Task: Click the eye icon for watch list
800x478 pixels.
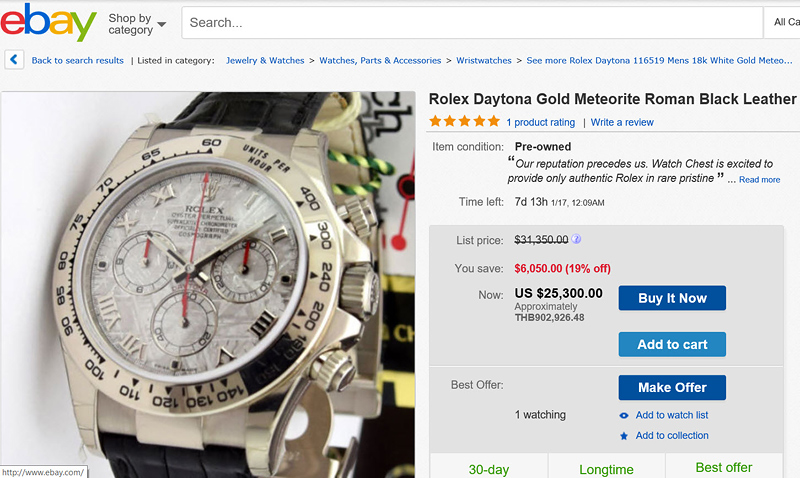Action: pos(624,416)
